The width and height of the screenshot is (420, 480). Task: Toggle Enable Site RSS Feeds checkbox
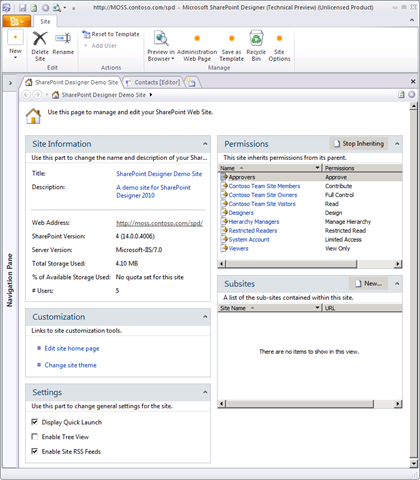click(x=34, y=451)
